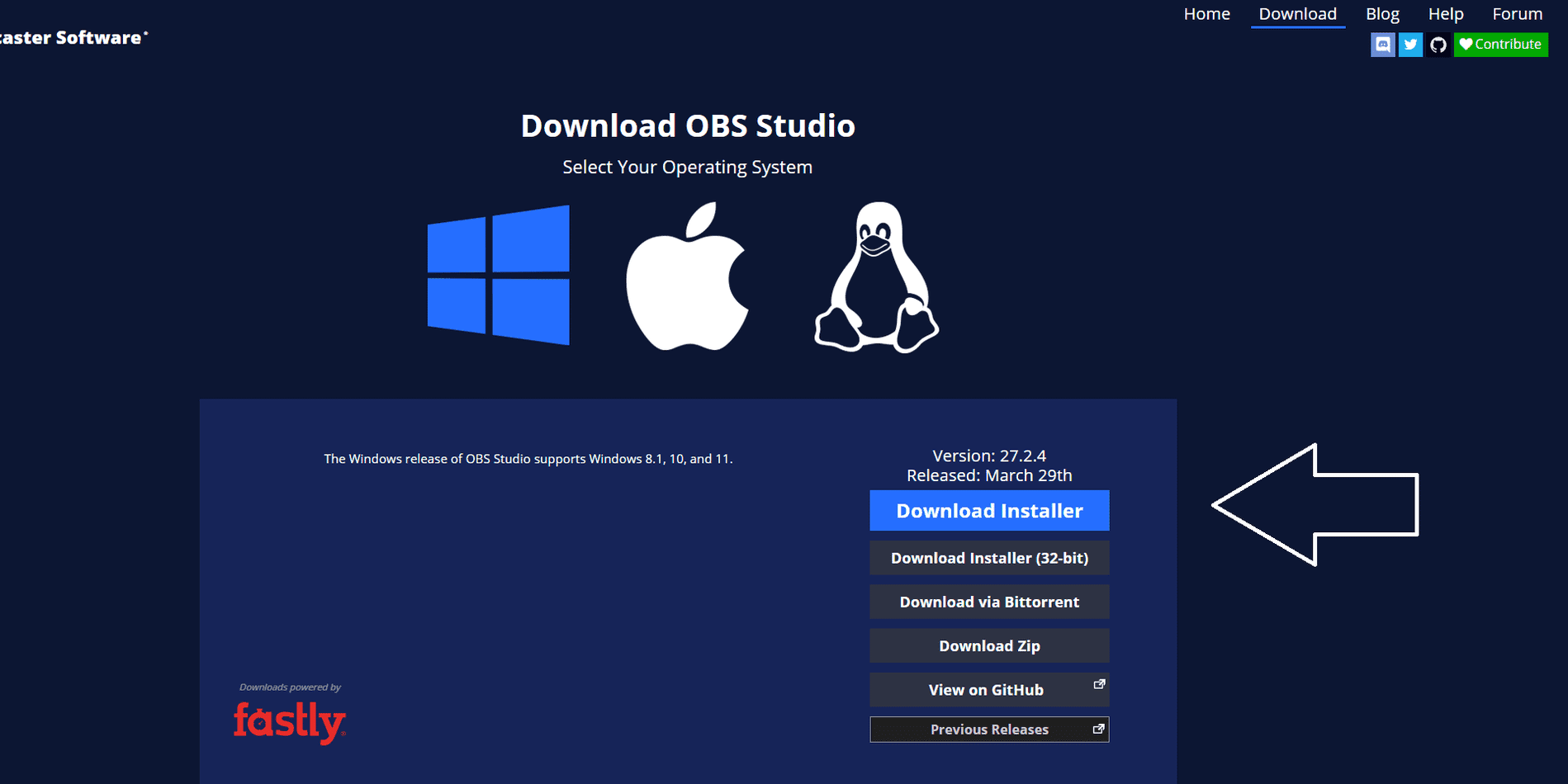Image resolution: width=1568 pixels, height=784 pixels.
Task: Click the Released: March 29th text
Action: click(989, 475)
